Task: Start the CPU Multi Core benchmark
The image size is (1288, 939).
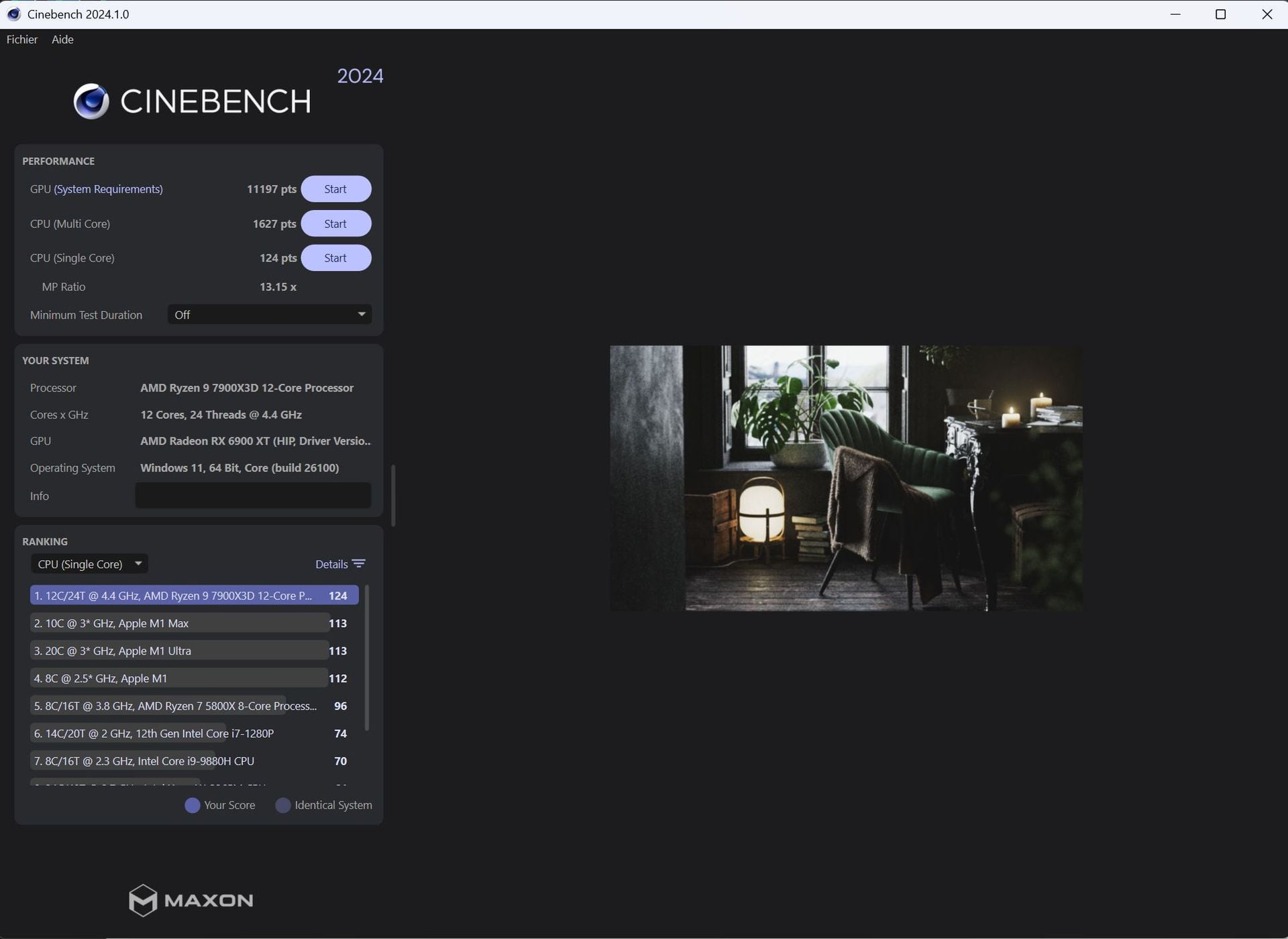Action: click(335, 224)
